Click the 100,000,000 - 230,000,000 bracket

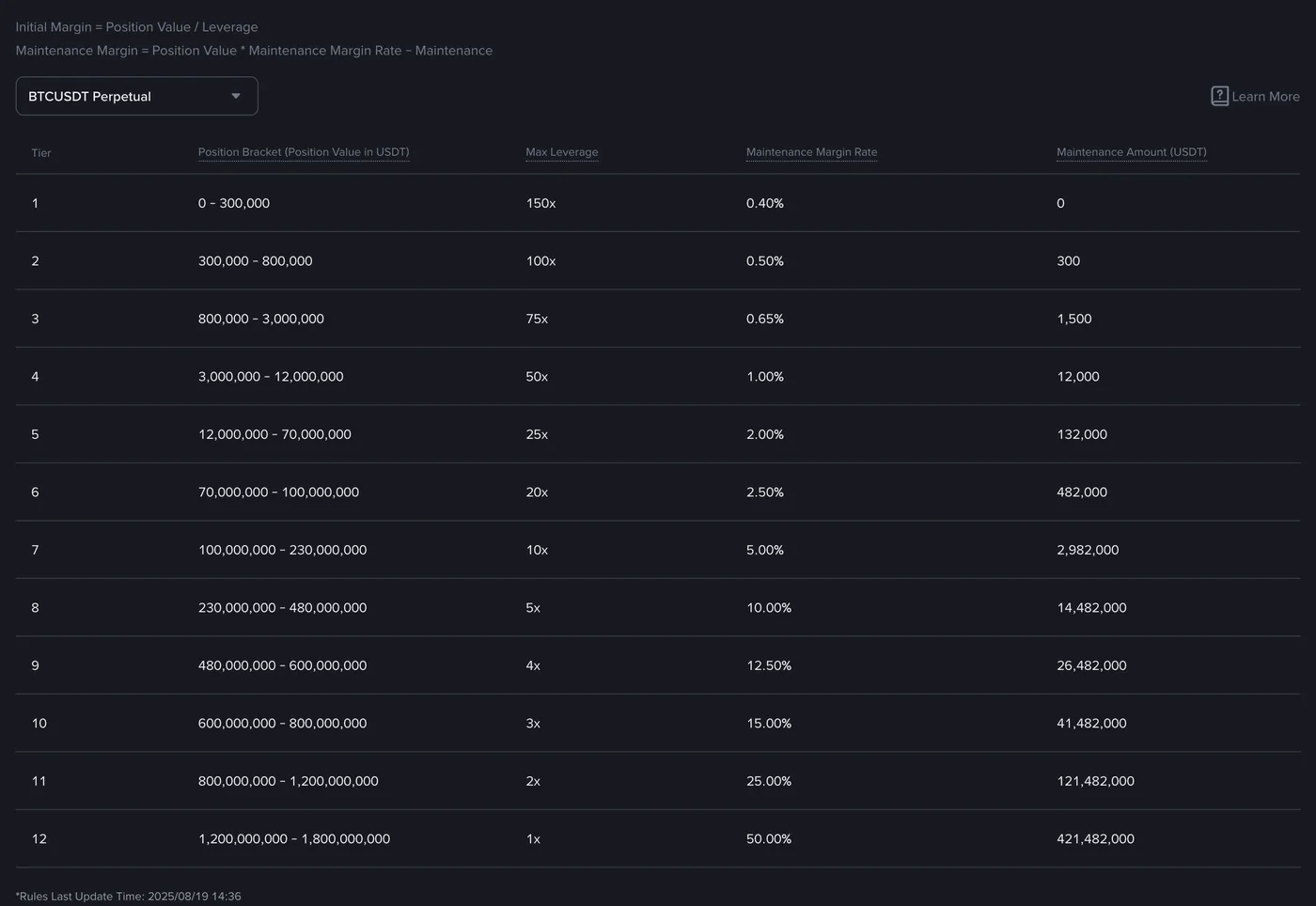[x=282, y=550]
